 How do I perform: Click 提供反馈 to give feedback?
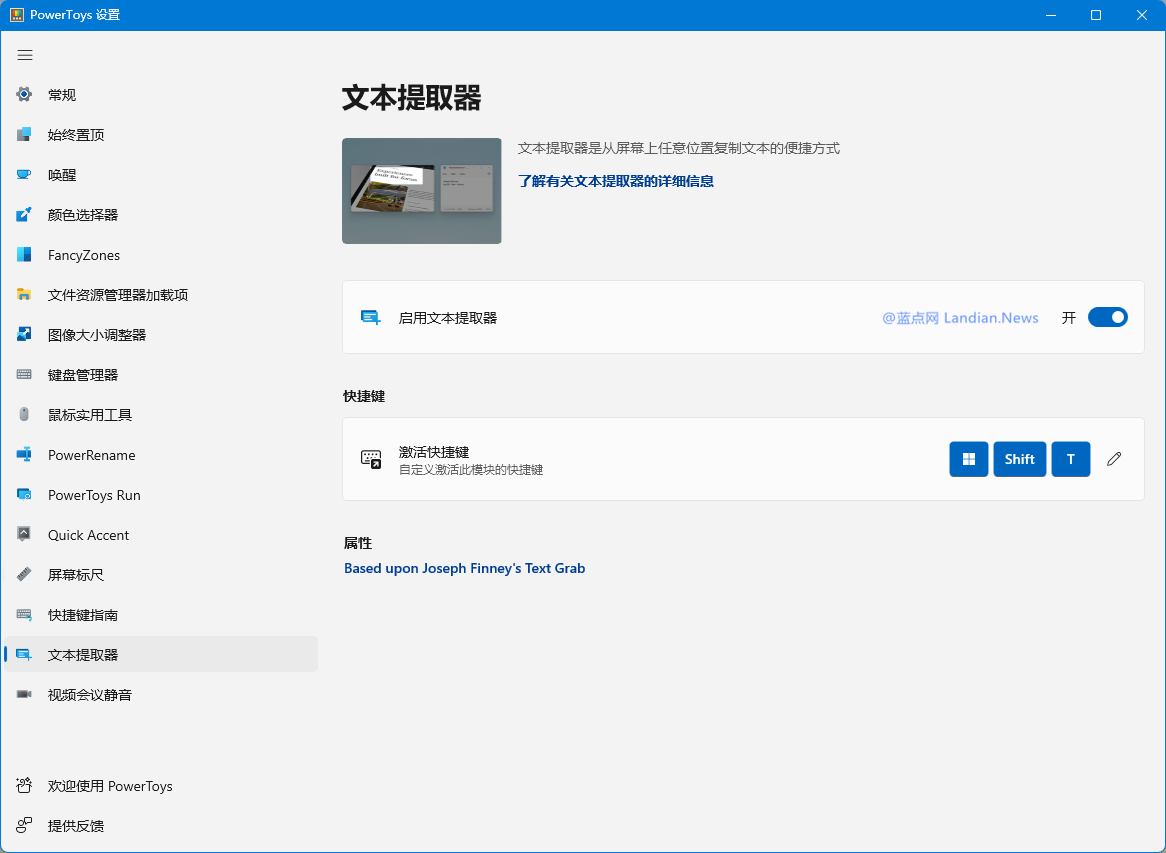coord(161,825)
